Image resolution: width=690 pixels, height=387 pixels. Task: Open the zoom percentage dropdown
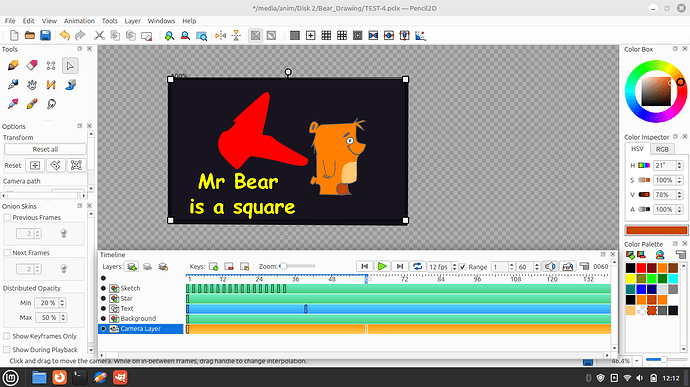[x=637, y=361]
